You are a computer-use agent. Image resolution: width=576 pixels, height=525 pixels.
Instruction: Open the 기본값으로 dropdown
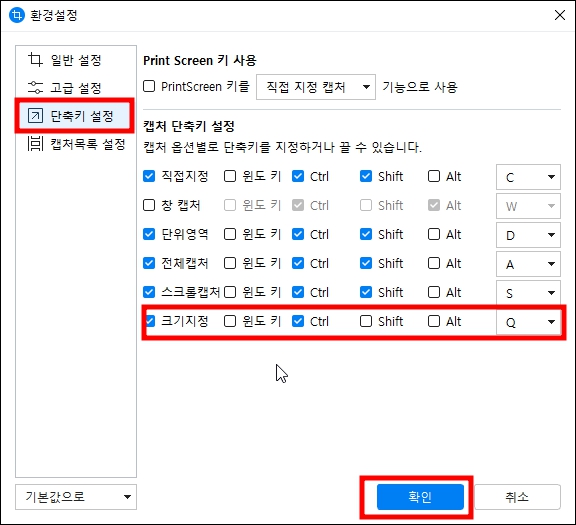76,497
